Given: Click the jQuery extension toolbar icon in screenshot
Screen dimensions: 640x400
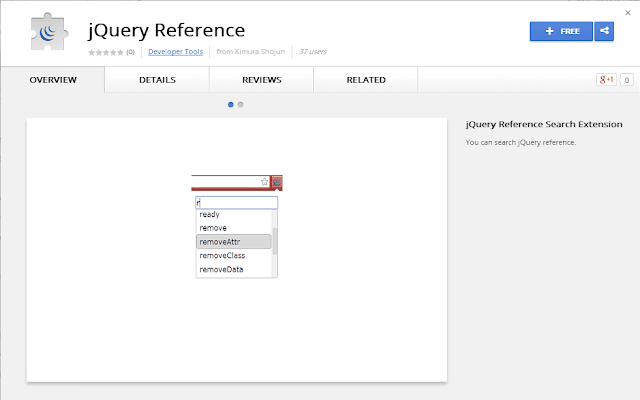Looking at the screenshot, I should tap(277, 182).
